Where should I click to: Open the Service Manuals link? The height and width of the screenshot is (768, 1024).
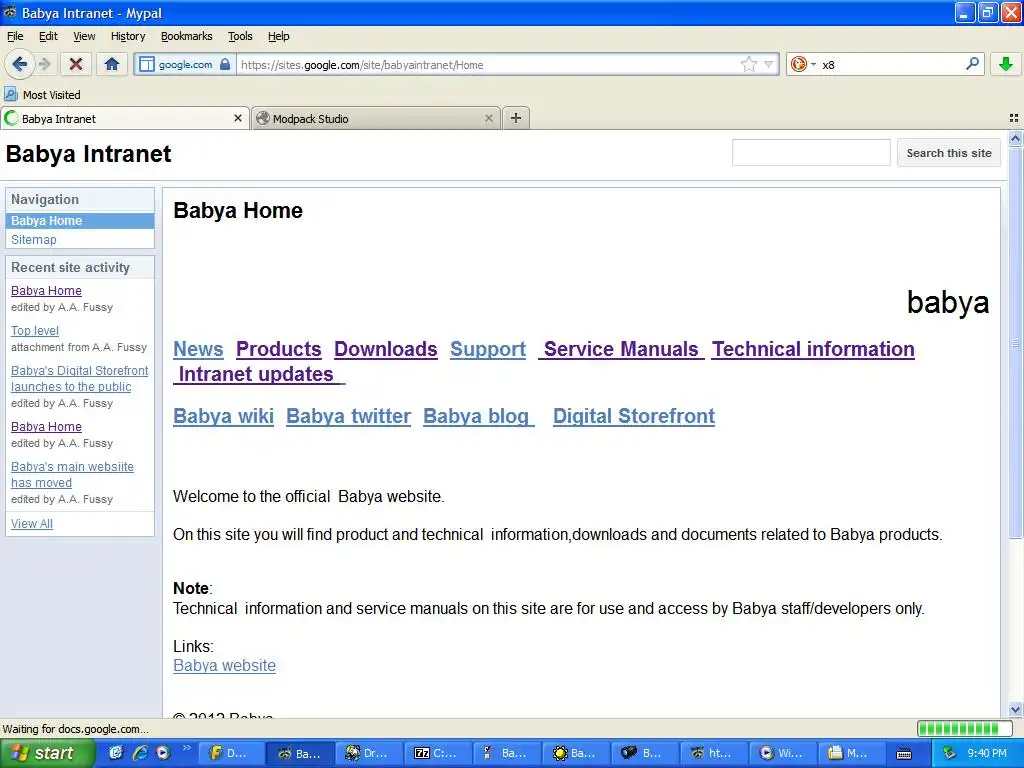621,349
